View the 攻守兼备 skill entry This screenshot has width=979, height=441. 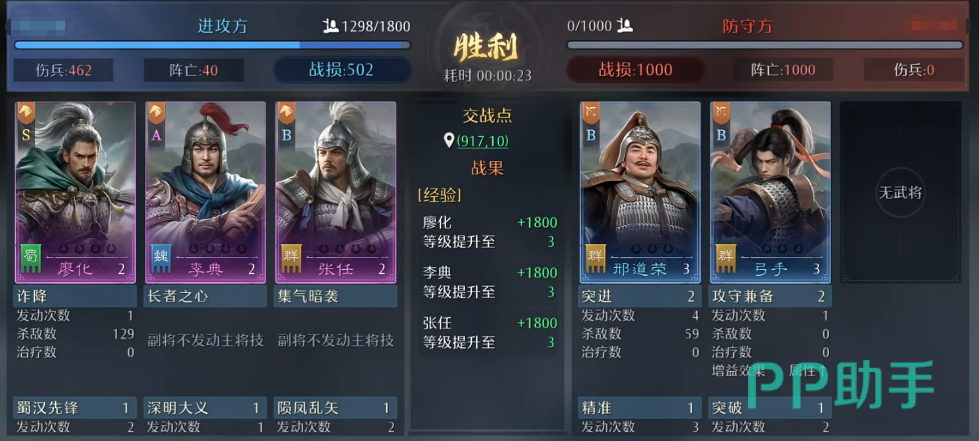(770, 296)
